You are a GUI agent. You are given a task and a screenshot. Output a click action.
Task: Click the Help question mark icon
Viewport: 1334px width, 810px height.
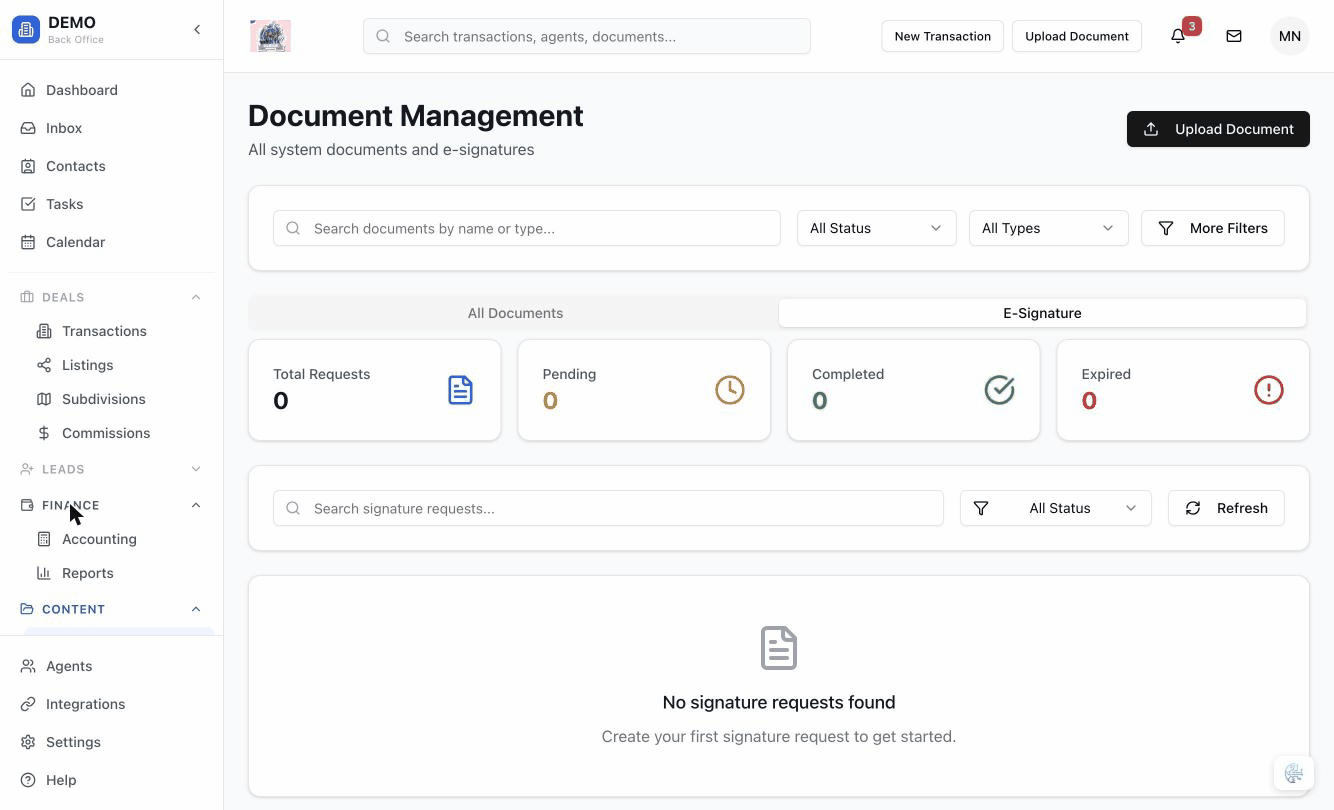(x=28, y=780)
